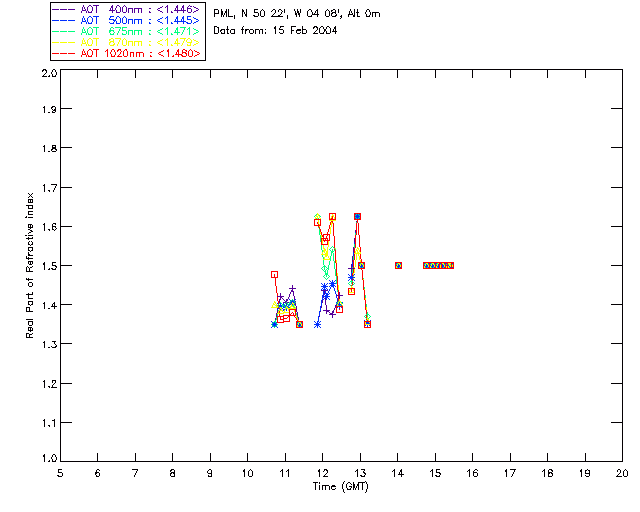Click the x-axis label 12
640x512 pixels.
[x=322, y=473]
